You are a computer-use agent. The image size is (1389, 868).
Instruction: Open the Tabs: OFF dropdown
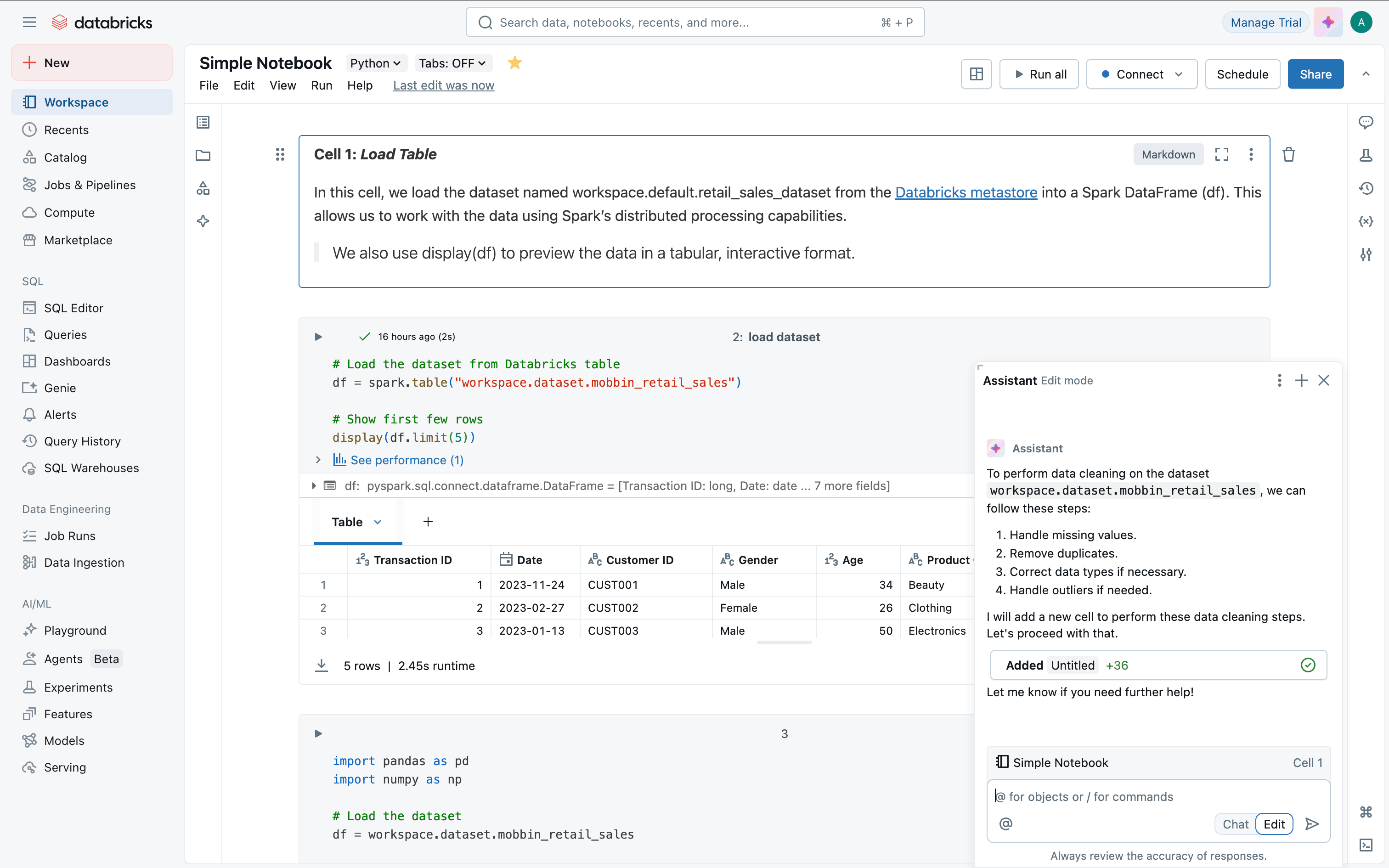pos(452,63)
